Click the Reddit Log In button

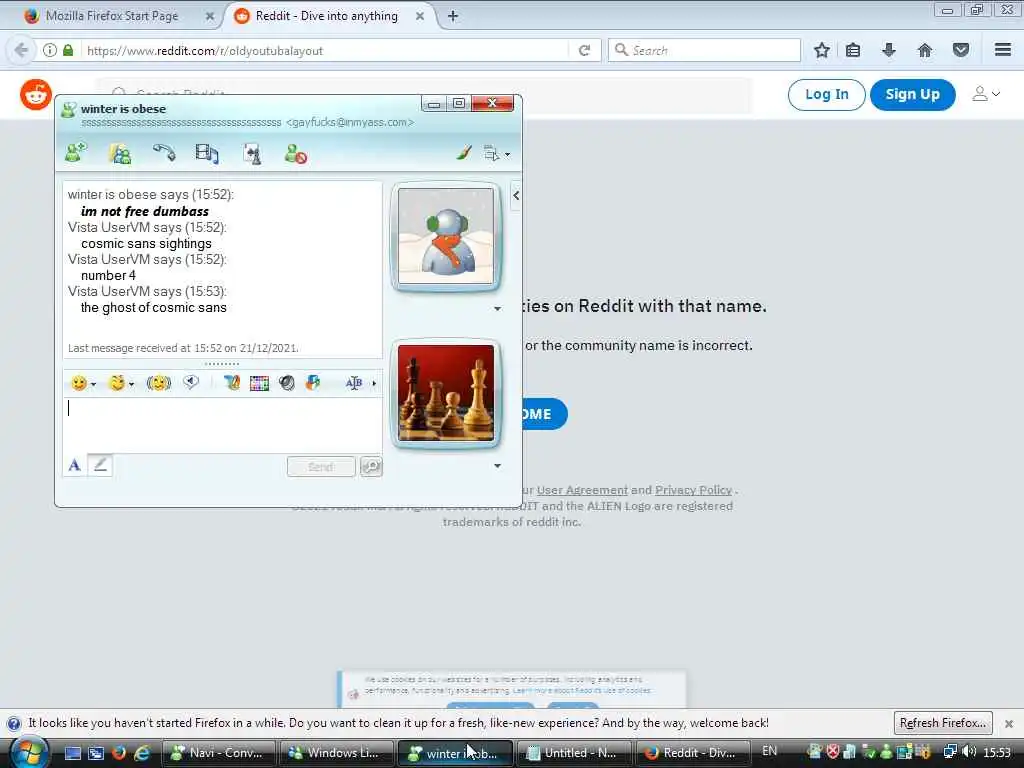click(827, 95)
